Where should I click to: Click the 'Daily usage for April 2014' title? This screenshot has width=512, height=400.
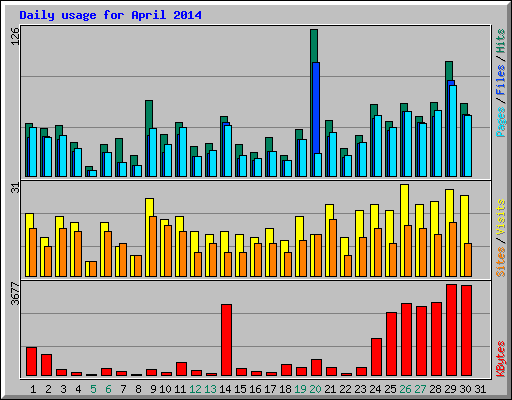110,15
